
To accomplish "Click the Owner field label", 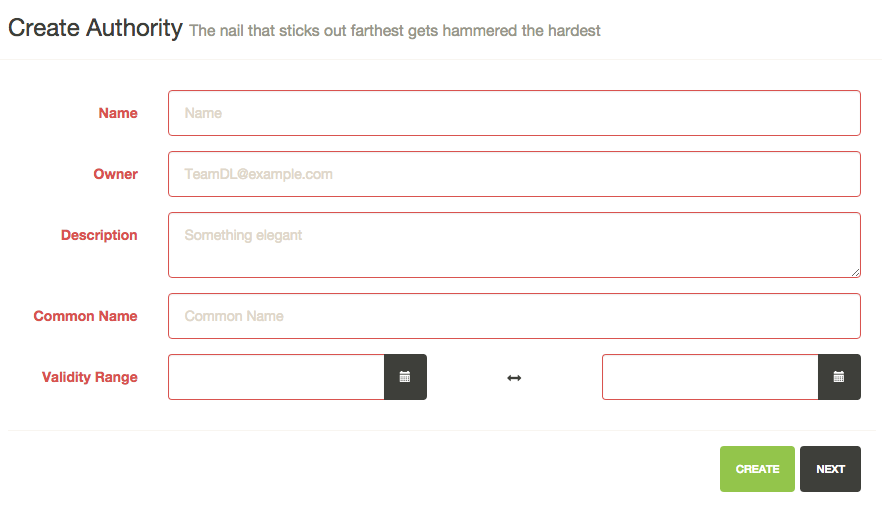I will click(115, 174).
